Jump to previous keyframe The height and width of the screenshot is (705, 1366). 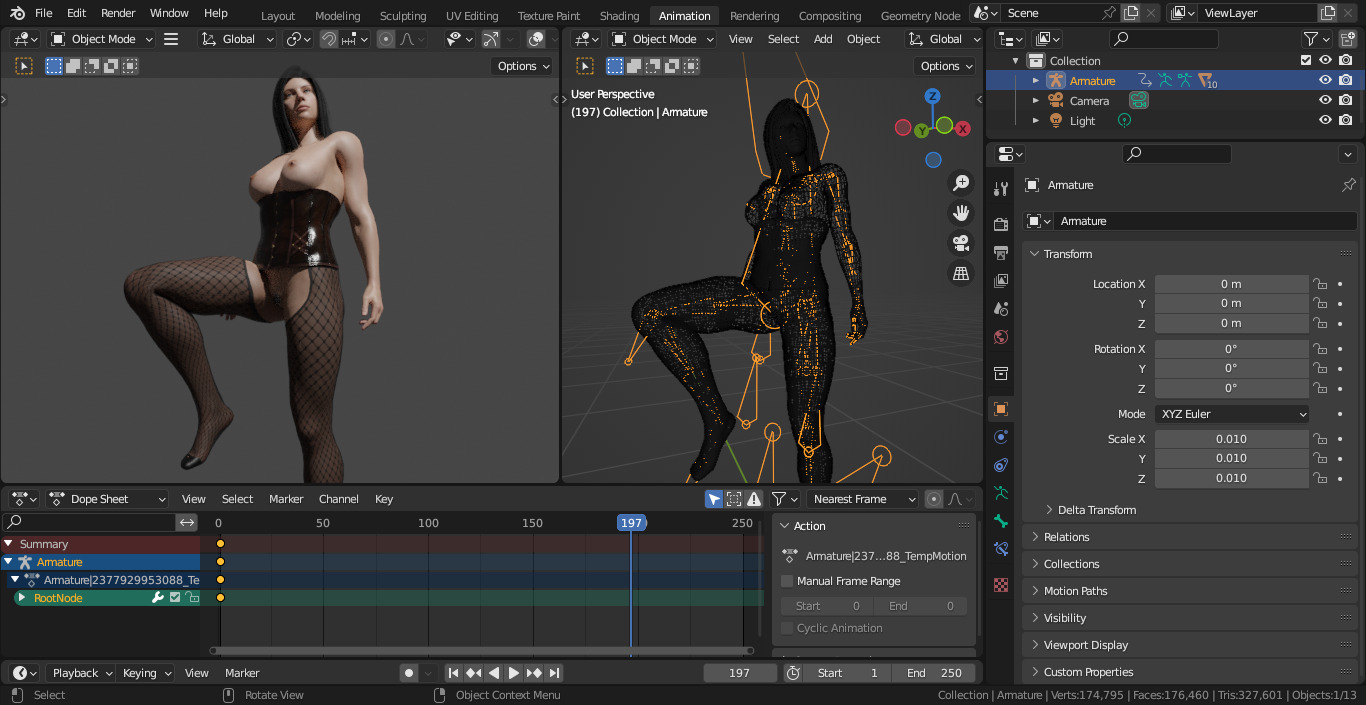[474, 673]
